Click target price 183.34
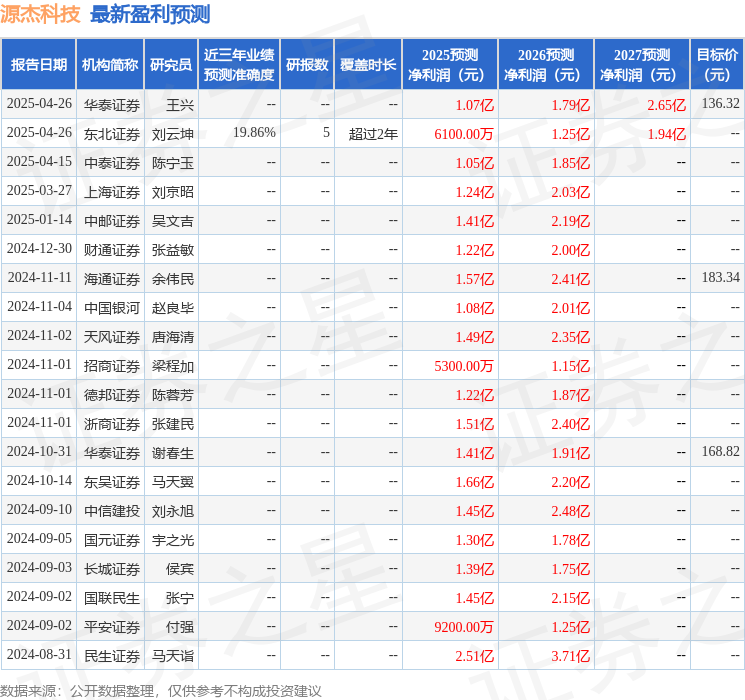 [x=721, y=278]
